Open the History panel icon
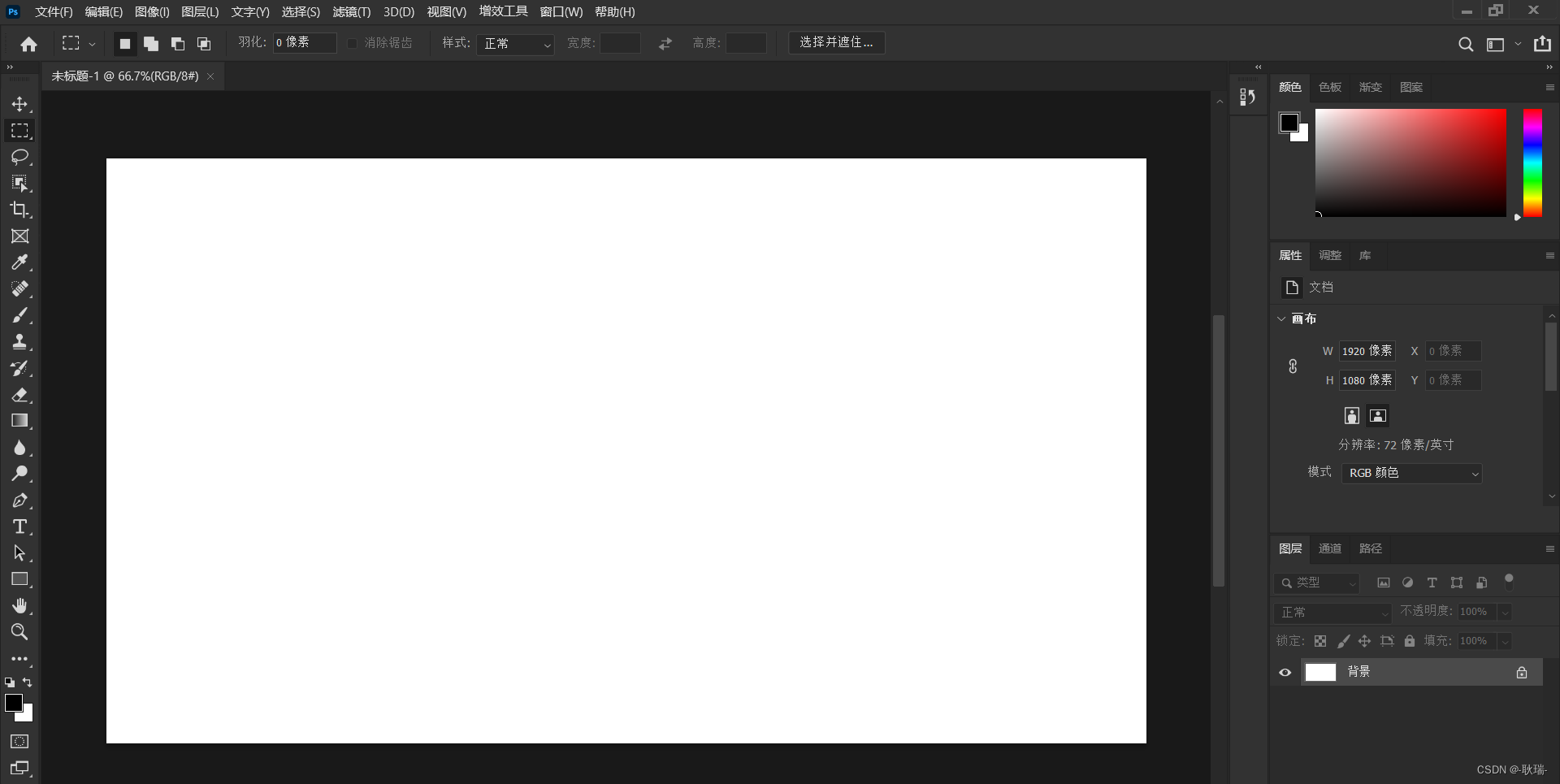Viewport: 1560px width, 784px height. point(1248,97)
